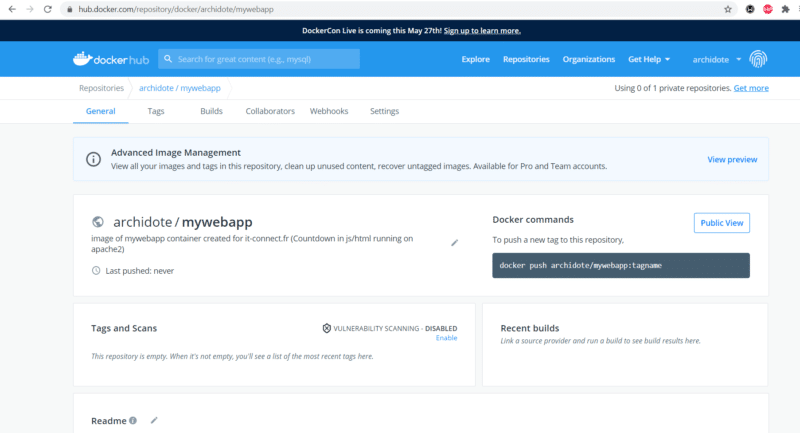Click archidote / mywebapp breadcrumb
The width and height of the screenshot is (800, 433).
(x=180, y=88)
